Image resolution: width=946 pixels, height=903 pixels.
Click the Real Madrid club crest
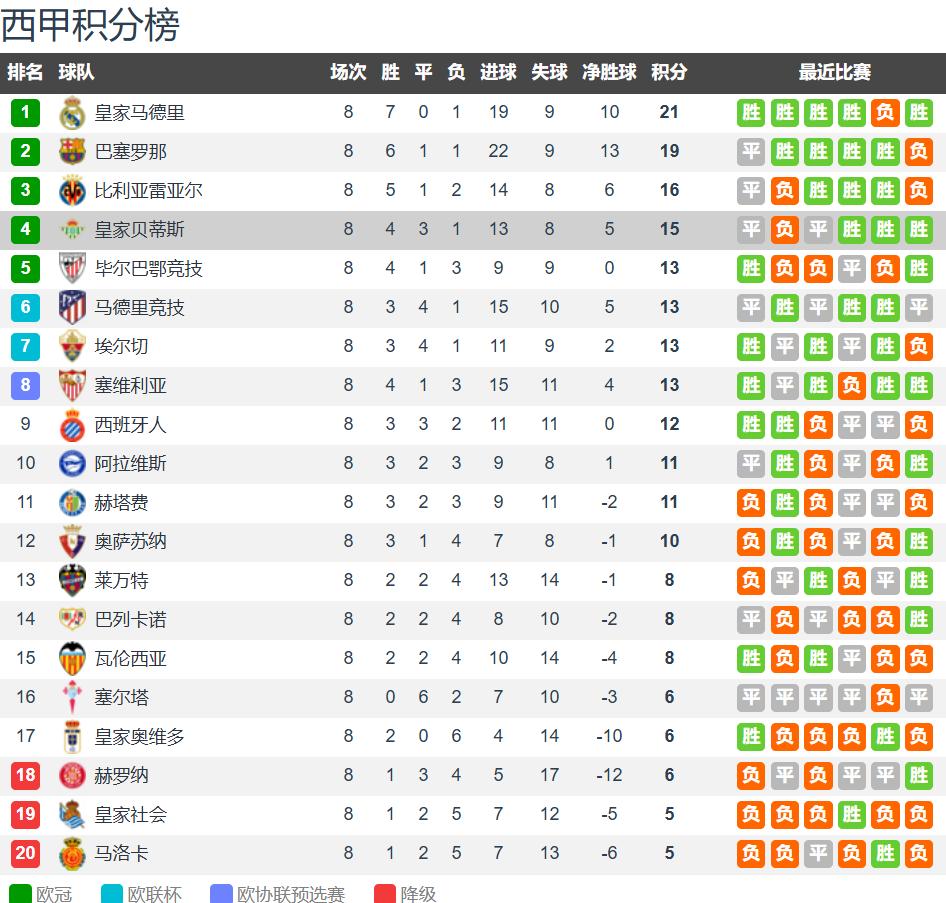(72, 113)
